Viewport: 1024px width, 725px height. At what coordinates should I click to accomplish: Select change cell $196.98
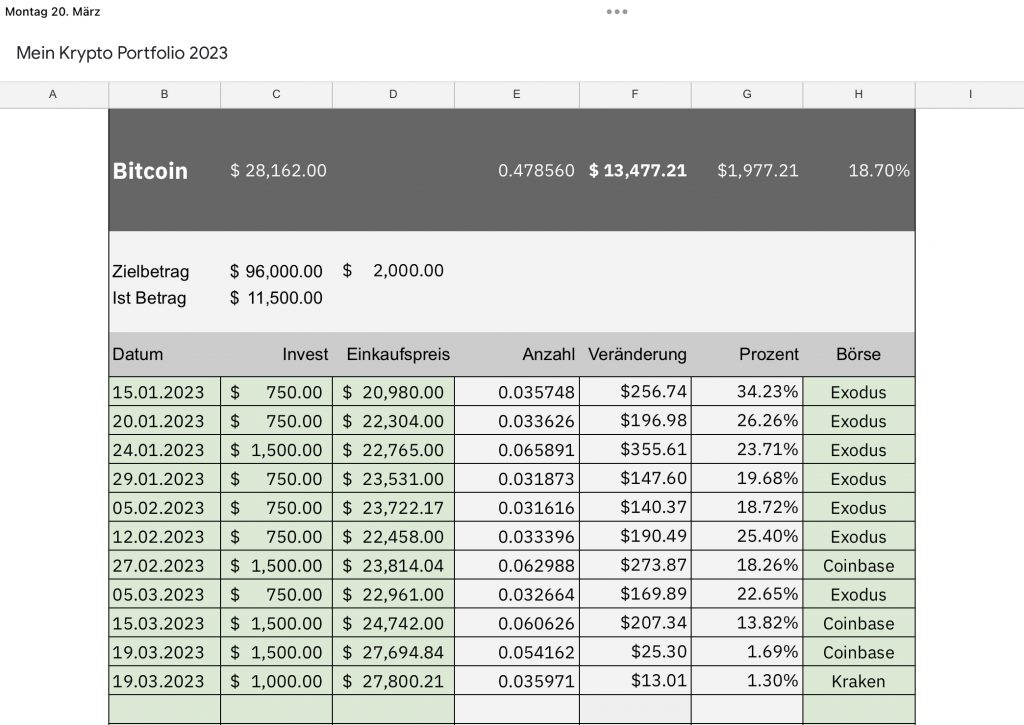click(x=635, y=421)
